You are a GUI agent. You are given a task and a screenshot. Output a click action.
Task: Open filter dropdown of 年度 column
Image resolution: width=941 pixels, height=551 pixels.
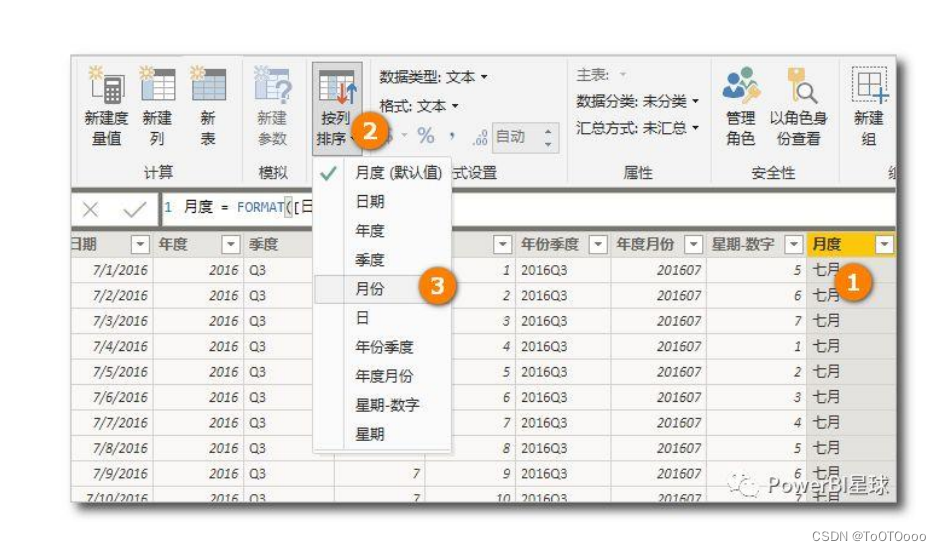click(230, 244)
